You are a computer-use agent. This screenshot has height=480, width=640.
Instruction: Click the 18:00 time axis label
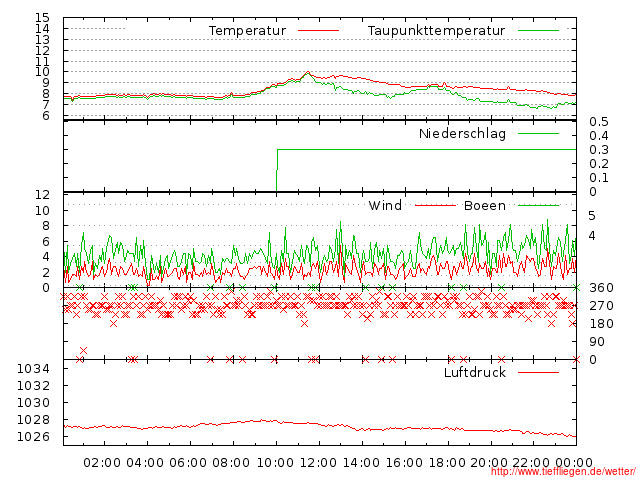click(447, 463)
